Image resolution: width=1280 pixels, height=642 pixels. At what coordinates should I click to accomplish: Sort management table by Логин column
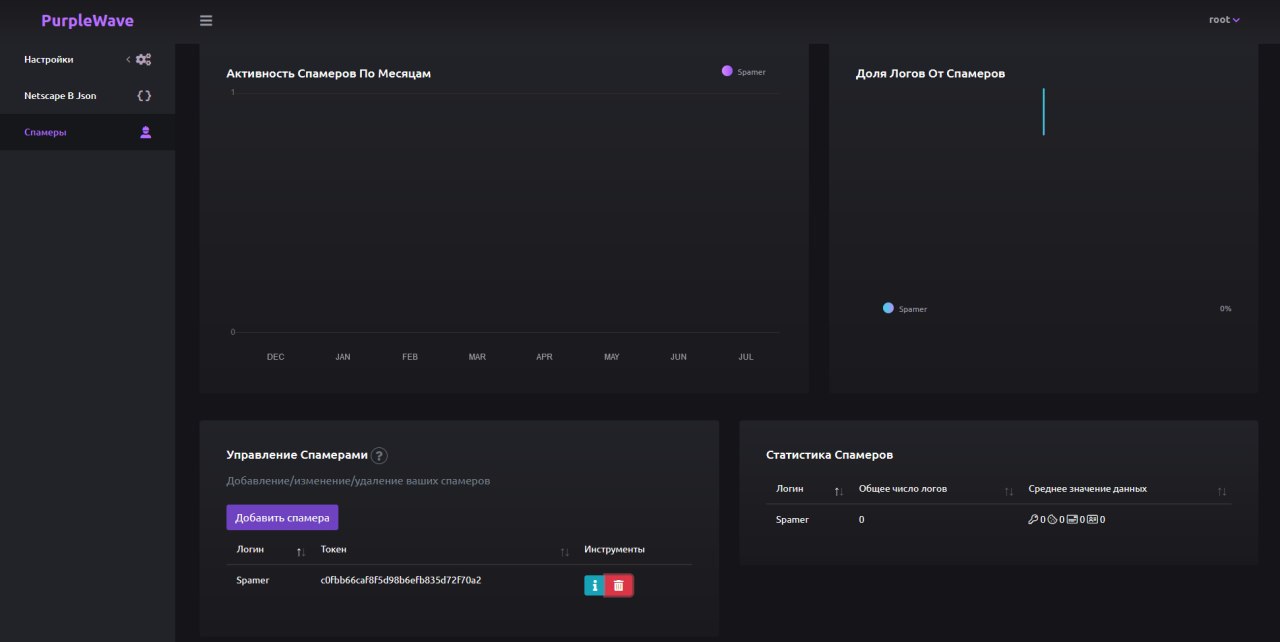301,552
